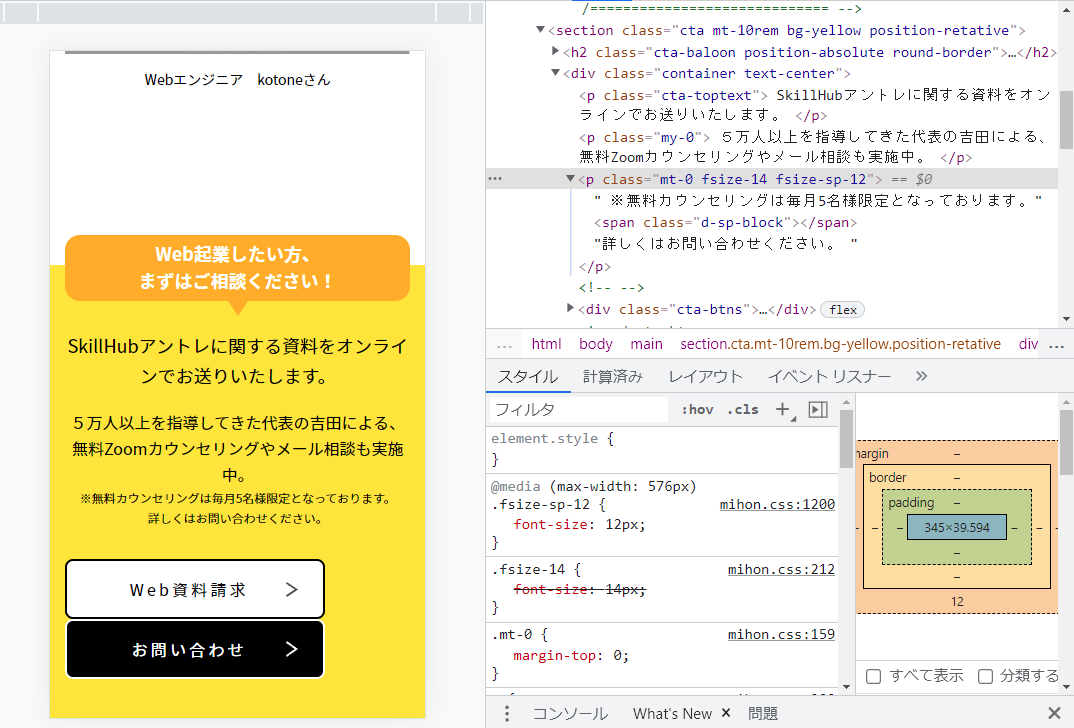Click the margin-top 0 declaration
This screenshot has width=1074, height=728.
pos(571,656)
